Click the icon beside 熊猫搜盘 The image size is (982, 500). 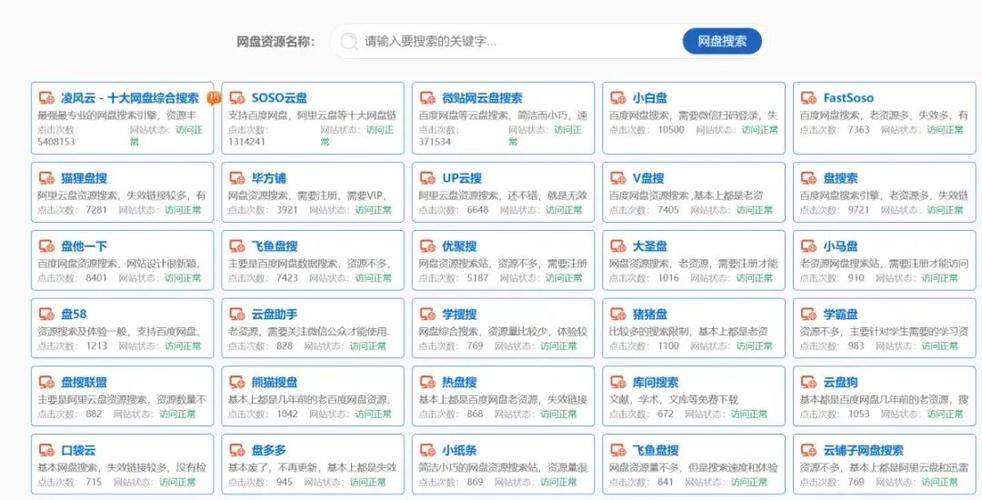[237, 382]
